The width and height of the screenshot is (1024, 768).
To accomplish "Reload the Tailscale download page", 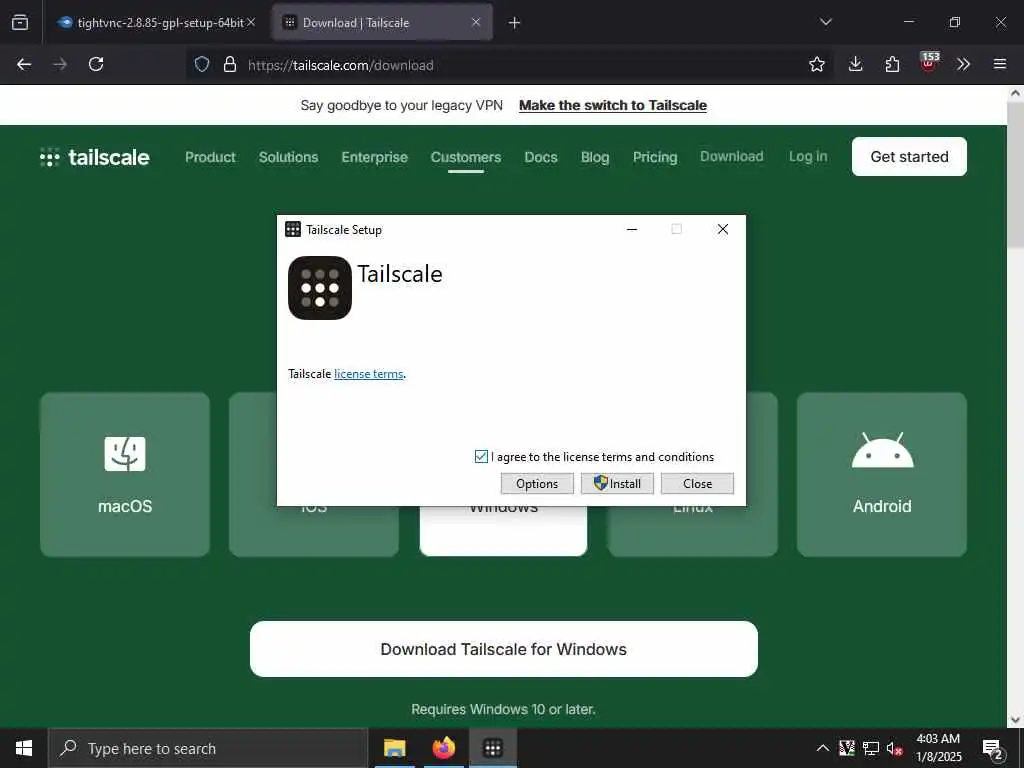I will tap(96, 64).
